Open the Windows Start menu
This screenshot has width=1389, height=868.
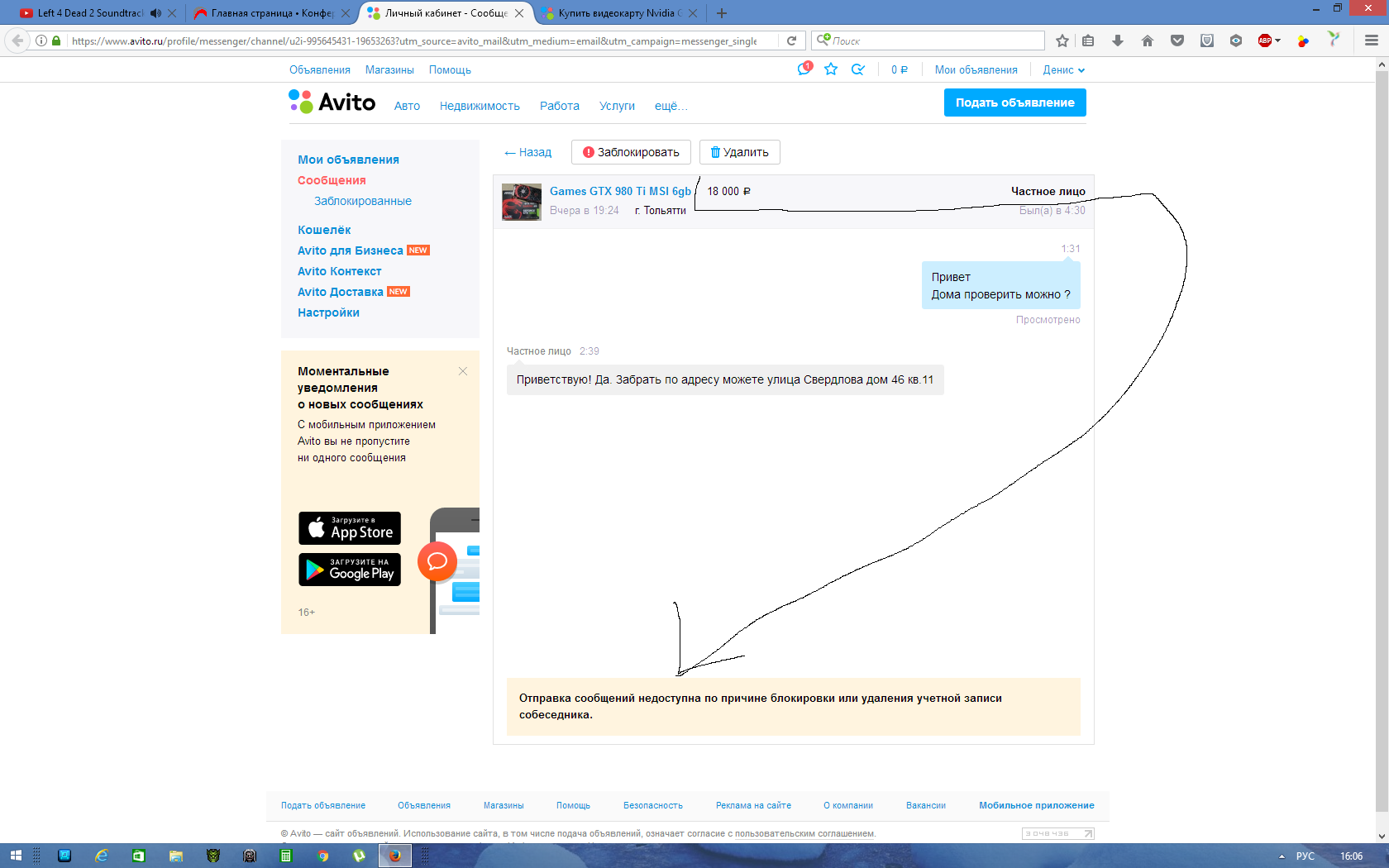click(x=15, y=856)
